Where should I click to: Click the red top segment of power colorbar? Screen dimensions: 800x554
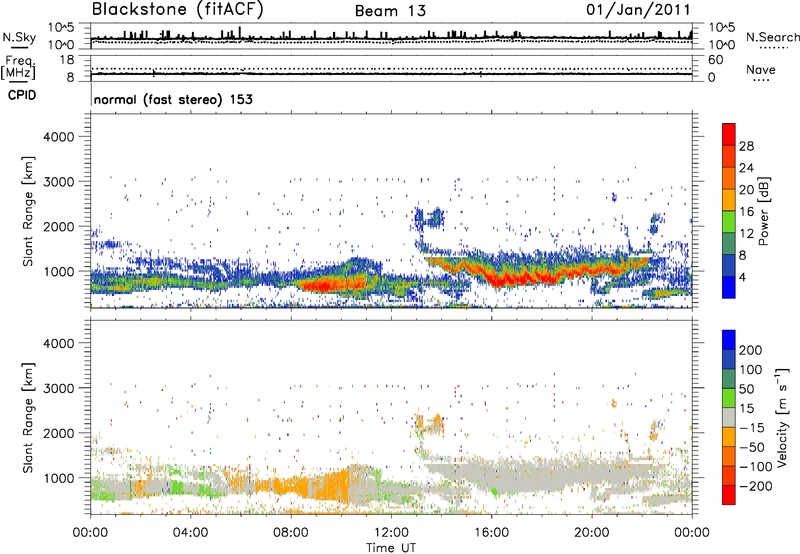729,134
